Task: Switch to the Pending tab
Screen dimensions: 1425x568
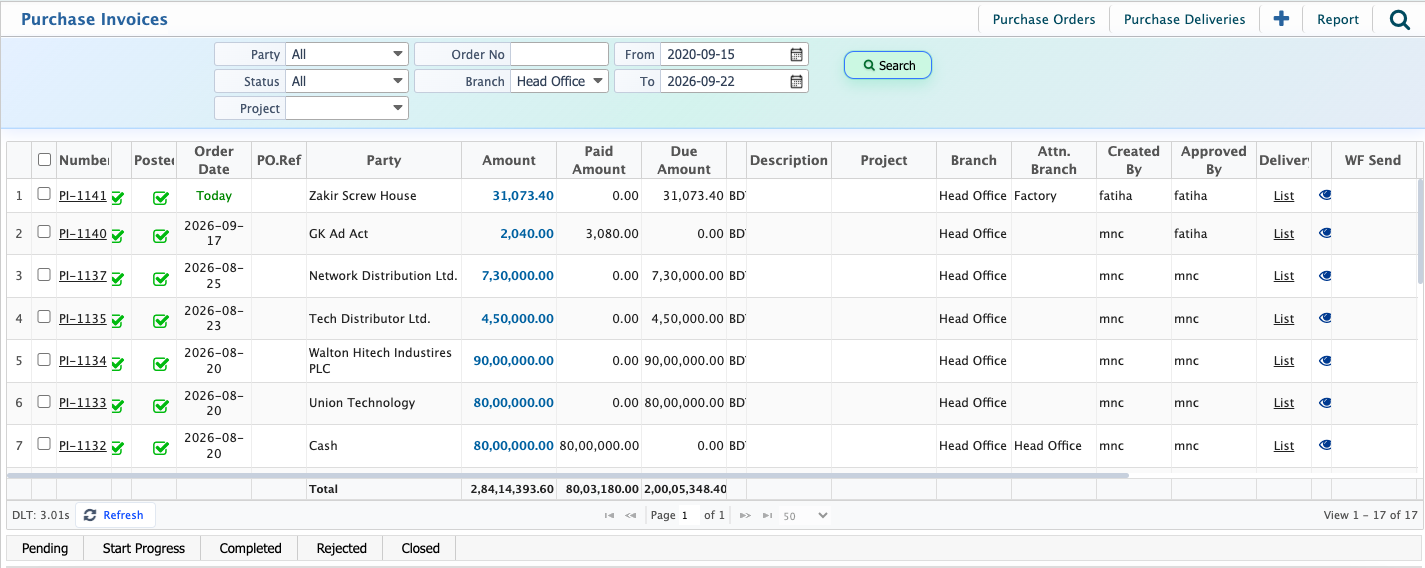Action: pos(45,548)
